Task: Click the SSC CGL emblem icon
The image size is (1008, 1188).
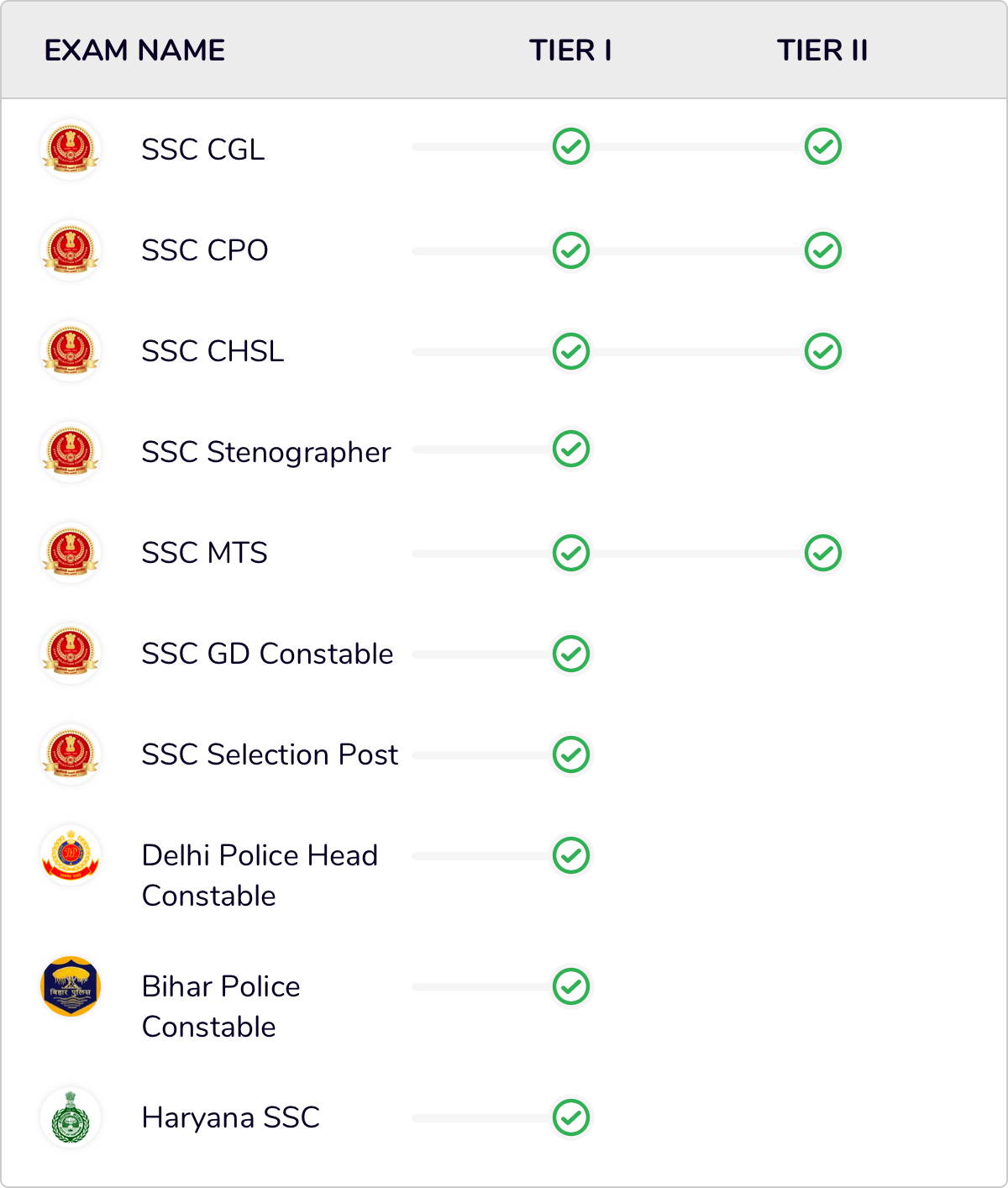Action: point(71,150)
